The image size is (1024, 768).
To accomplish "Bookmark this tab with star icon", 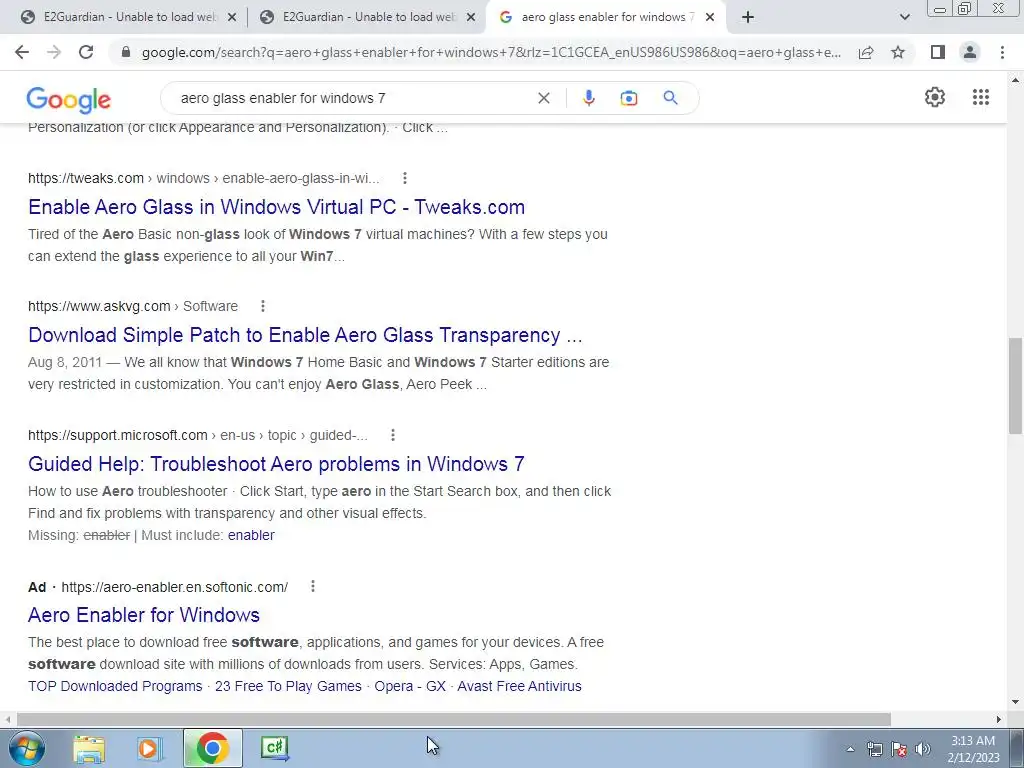I will tap(898, 52).
